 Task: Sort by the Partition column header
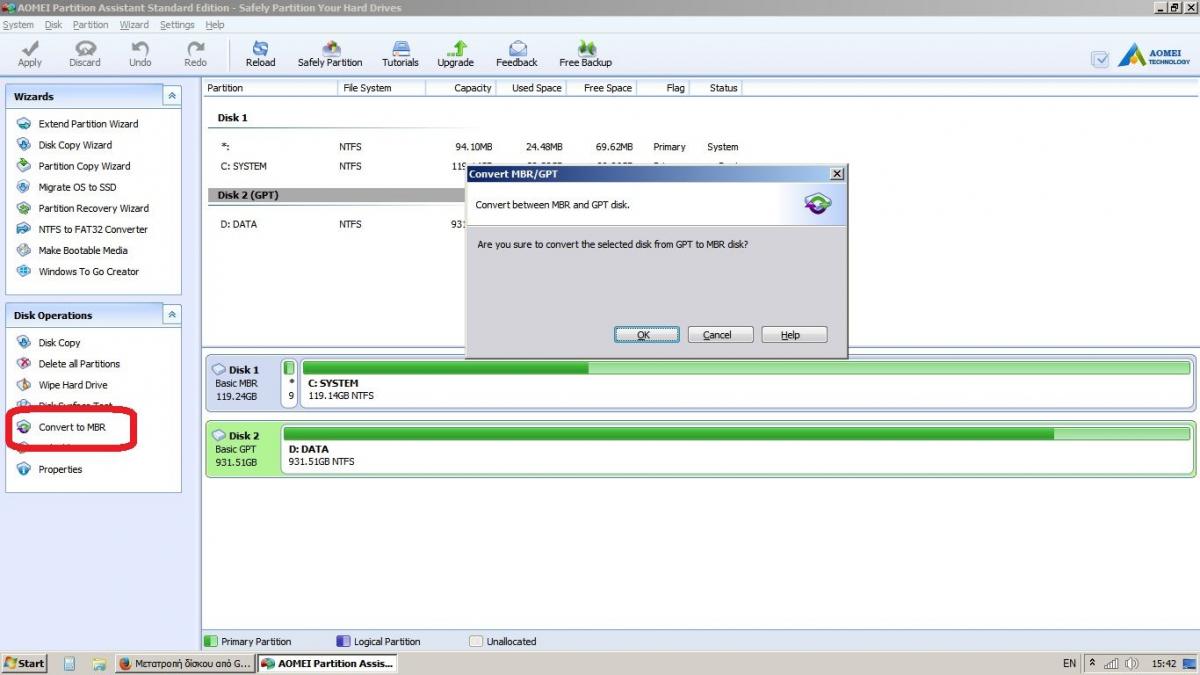[x=270, y=88]
